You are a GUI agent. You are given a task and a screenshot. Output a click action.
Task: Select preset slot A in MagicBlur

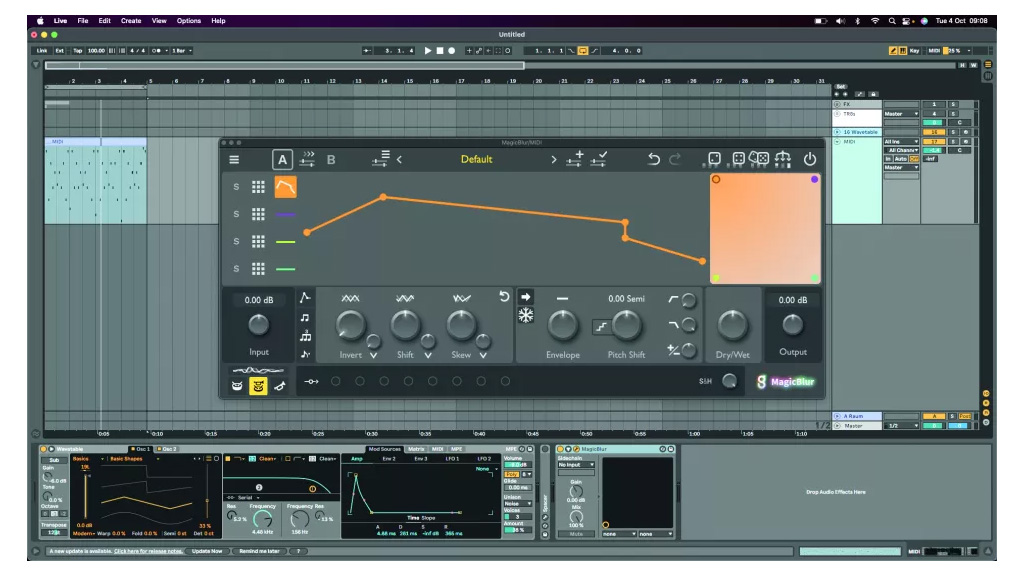[x=281, y=159]
